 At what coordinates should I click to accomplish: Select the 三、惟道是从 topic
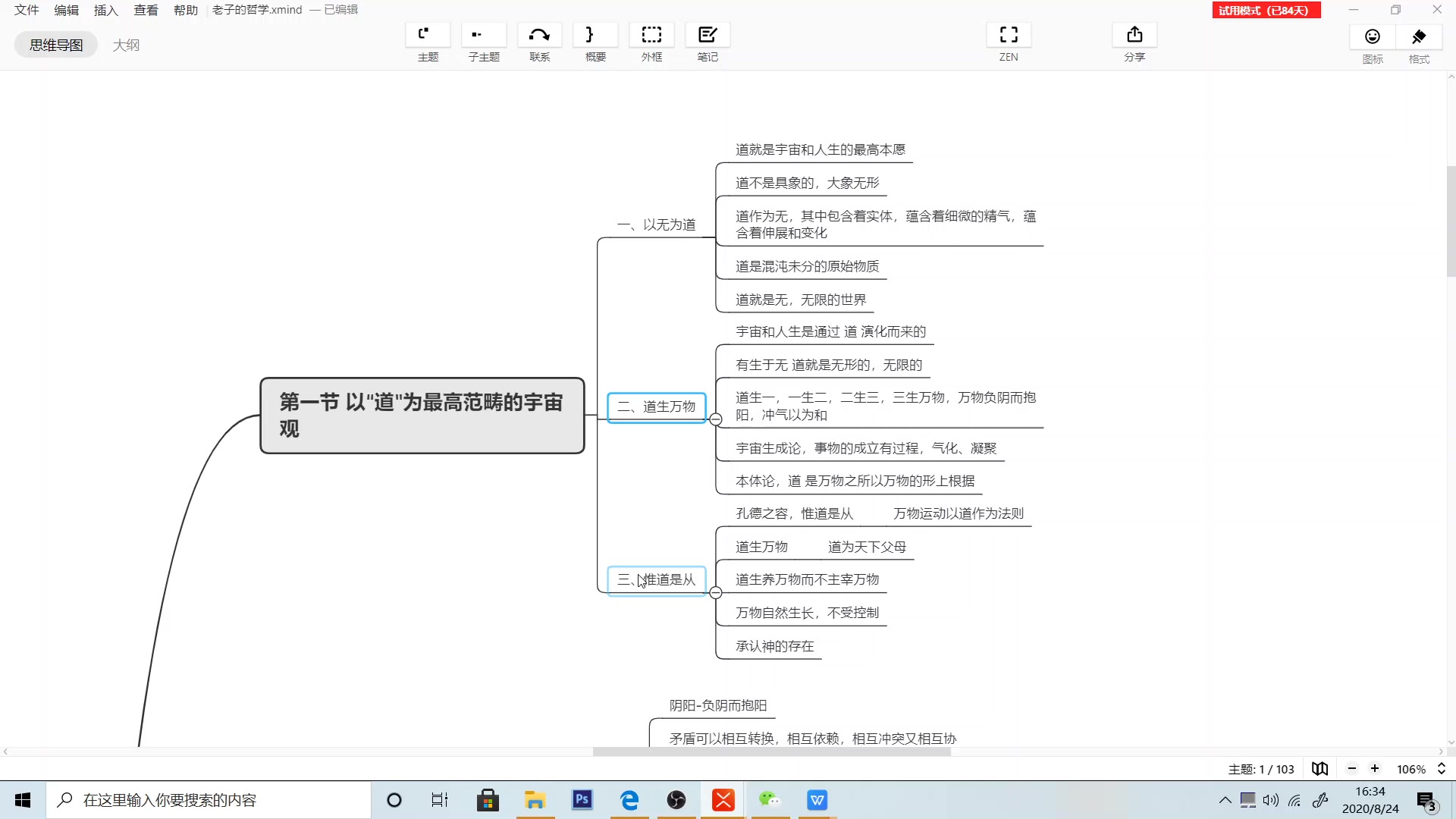[657, 580]
